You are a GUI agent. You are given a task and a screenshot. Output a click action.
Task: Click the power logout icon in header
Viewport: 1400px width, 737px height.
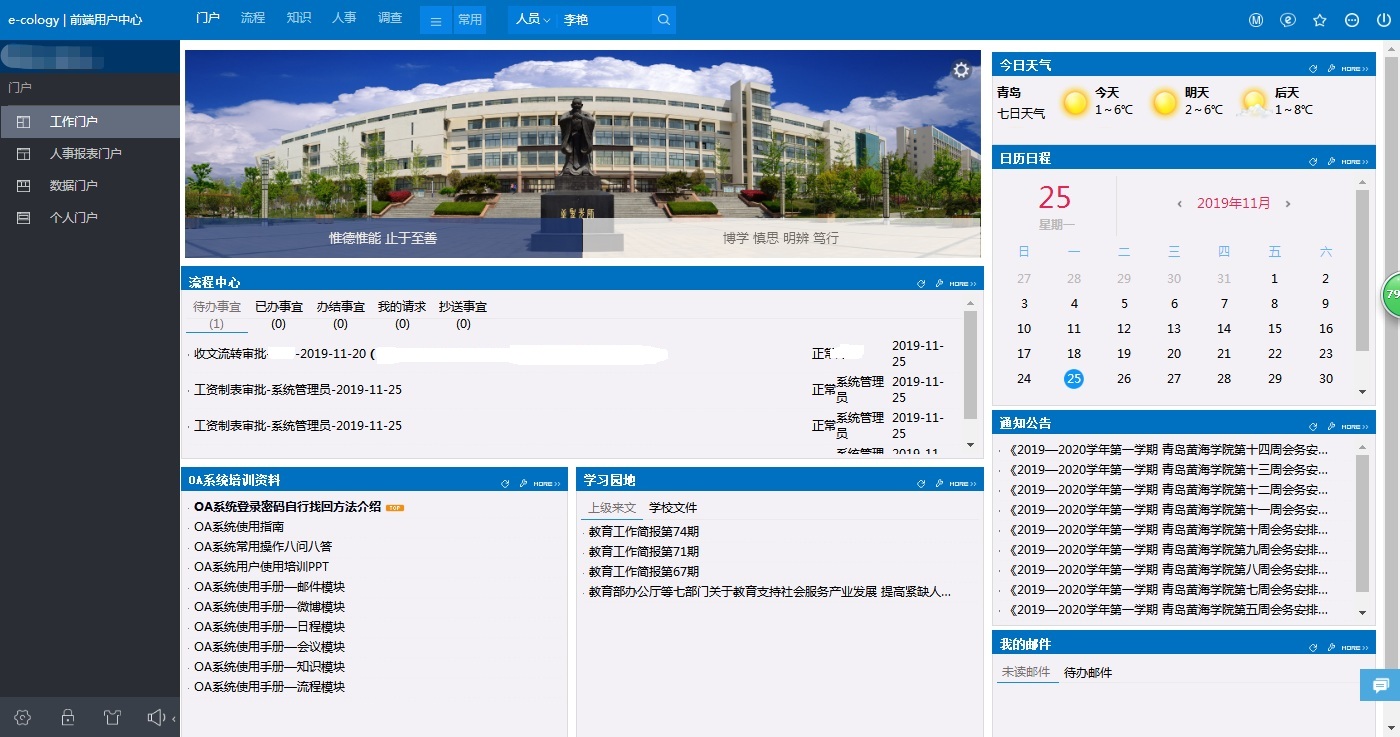tap(1383, 20)
